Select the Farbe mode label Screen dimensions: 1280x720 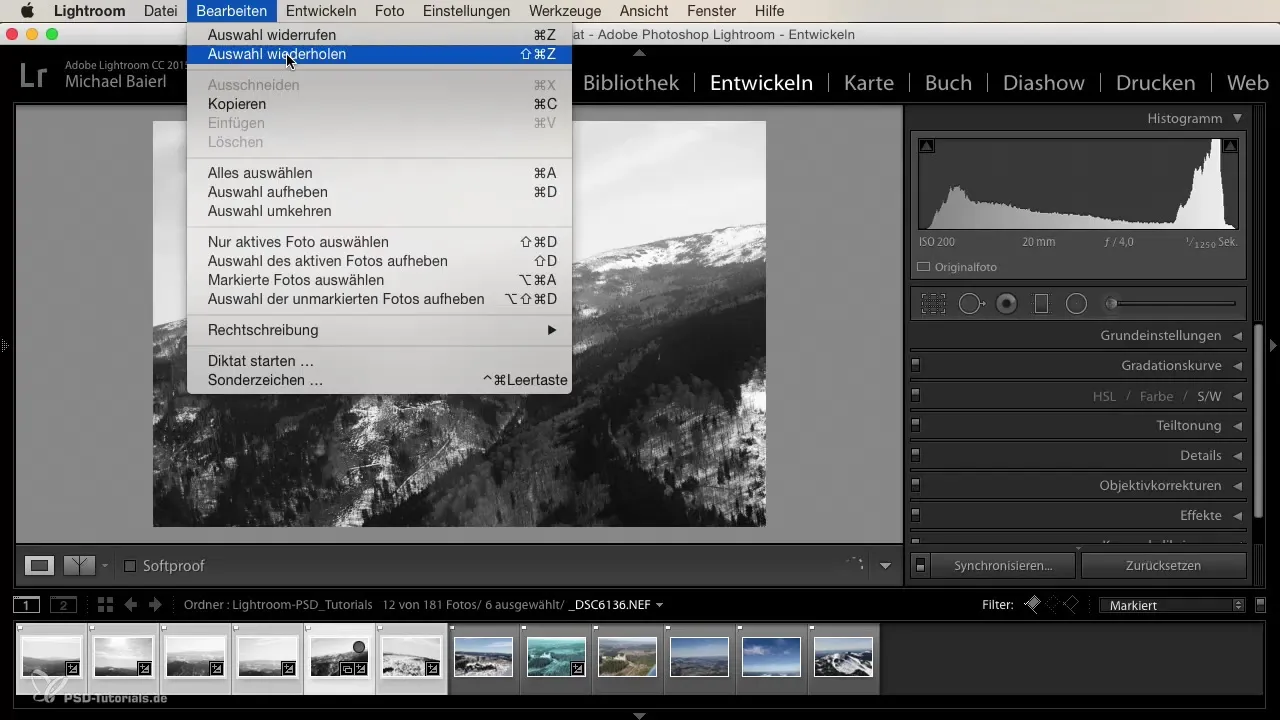[1157, 396]
